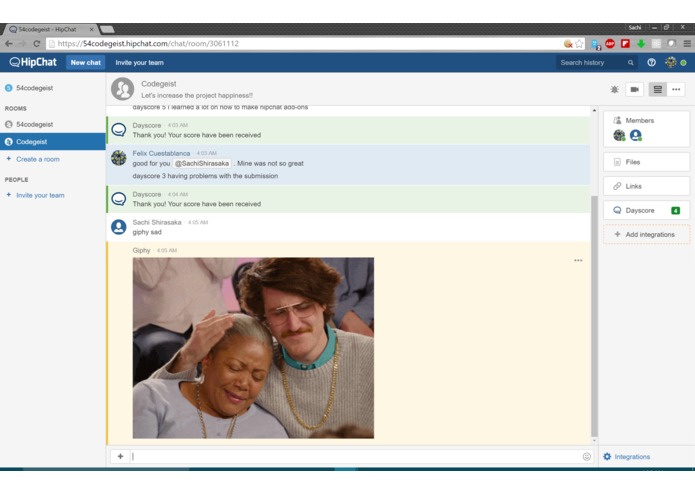Image resolution: width=695 pixels, height=494 pixels.
Task: Open the Flipboard red extension icon
Action: coord(625,43)
